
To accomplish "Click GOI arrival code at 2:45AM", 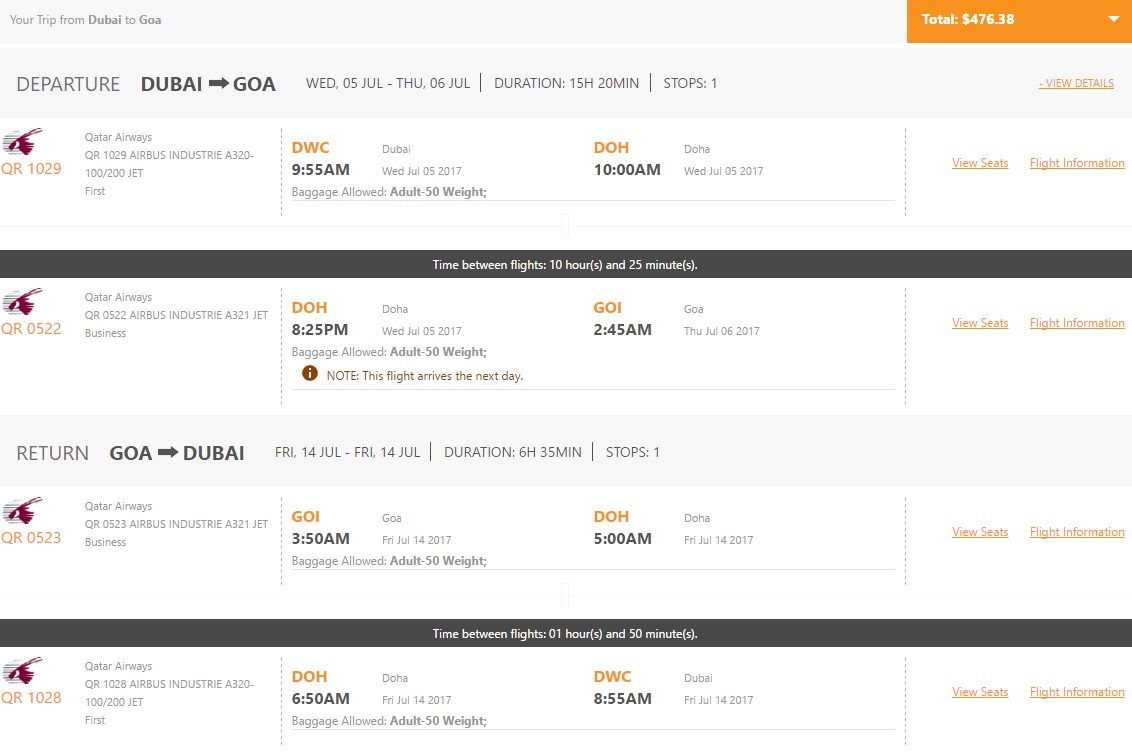I will tap(607, 308).
